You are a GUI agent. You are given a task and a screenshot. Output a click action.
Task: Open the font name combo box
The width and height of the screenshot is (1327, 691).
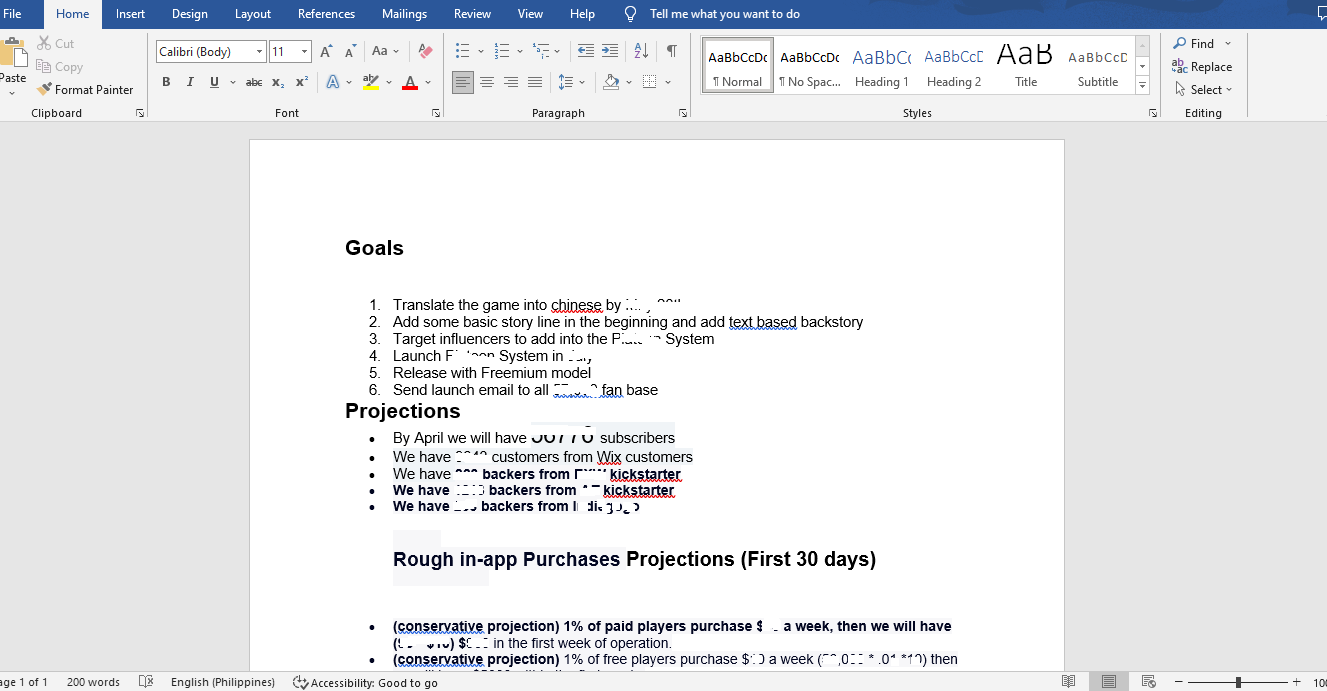click(x=211, y=51)
